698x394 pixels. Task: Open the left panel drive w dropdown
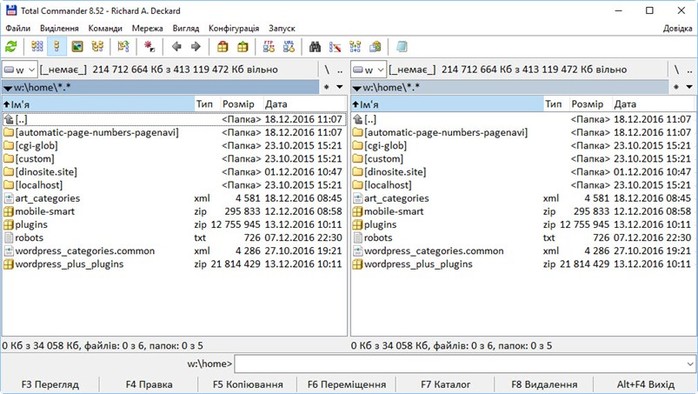pyautogui.click(x=20, y=70)
